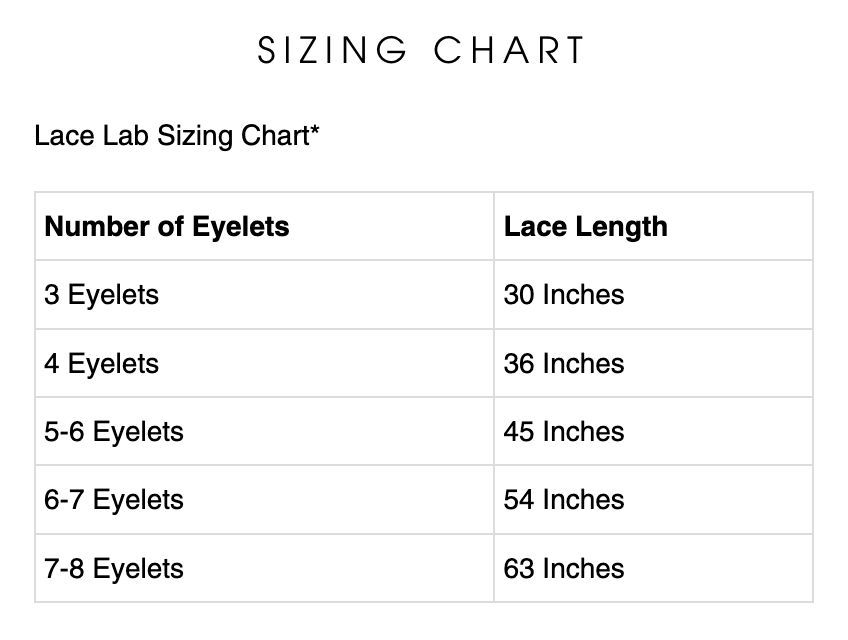Click the word SIZING in the heading
Viewport: 848px width, 640px height.
coord(332,50)
